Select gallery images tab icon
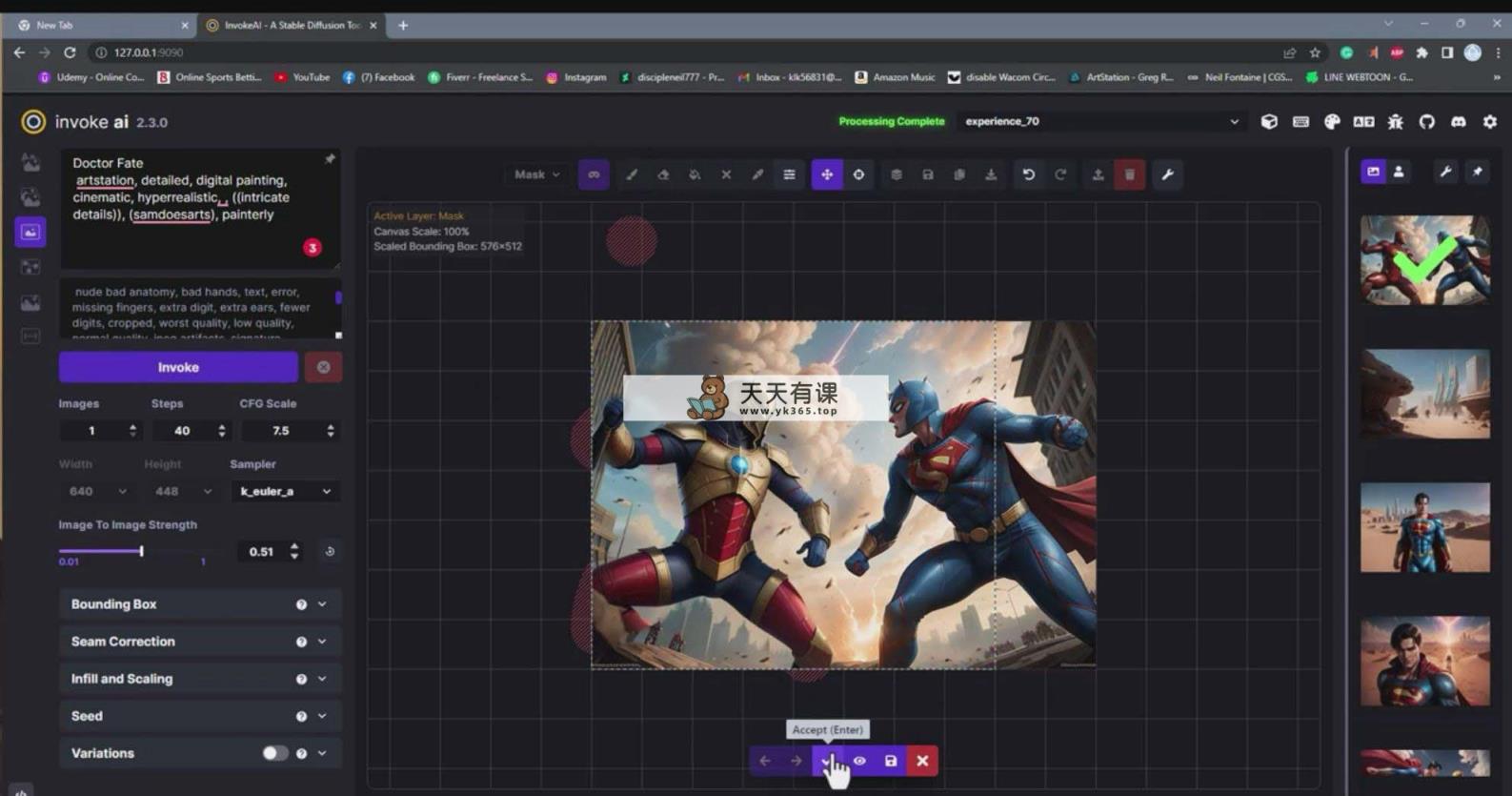 click(1373, 172)
